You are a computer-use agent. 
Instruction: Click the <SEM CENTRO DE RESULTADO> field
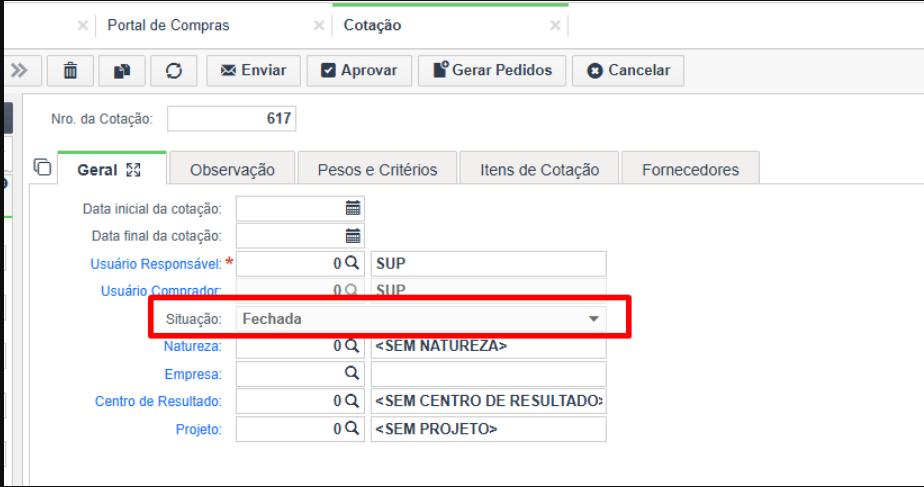[x=489, y=402]
